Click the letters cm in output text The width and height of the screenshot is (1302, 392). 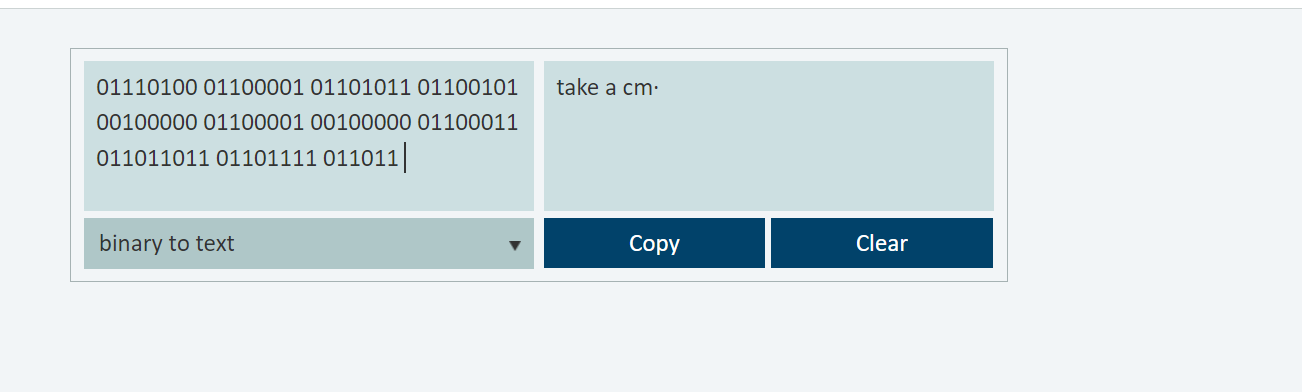(x=636, y=88)
